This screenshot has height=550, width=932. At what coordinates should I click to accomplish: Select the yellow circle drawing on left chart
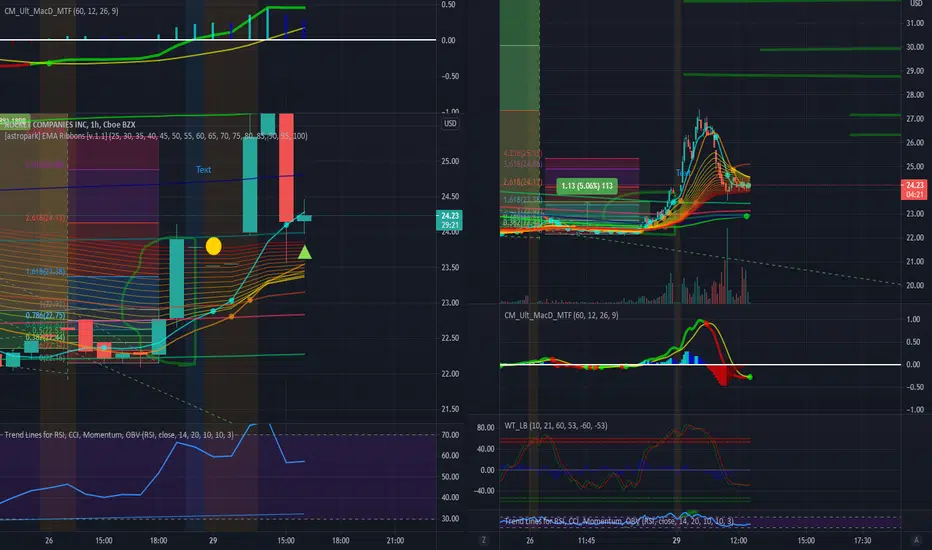tap(213, 246)
